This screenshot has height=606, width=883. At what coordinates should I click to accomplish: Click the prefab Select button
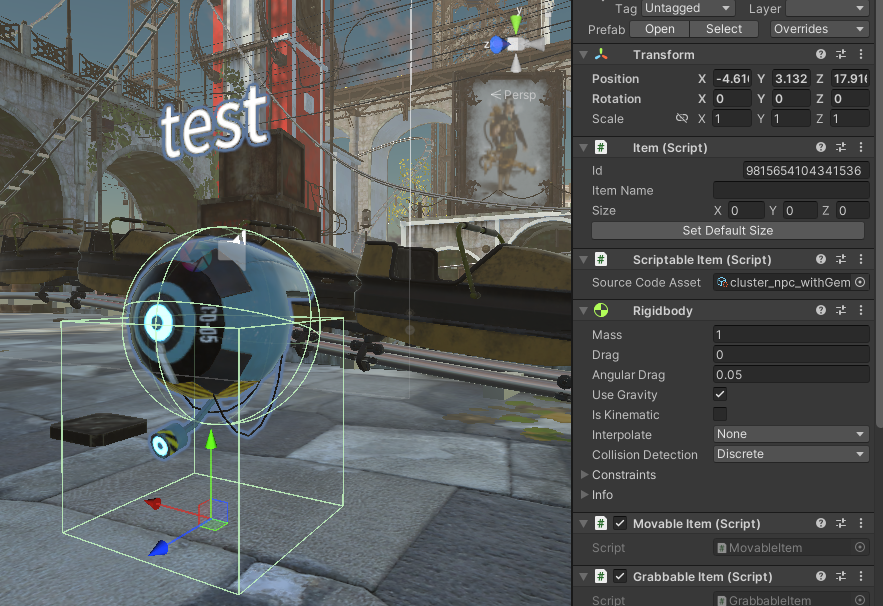(724, 29)
